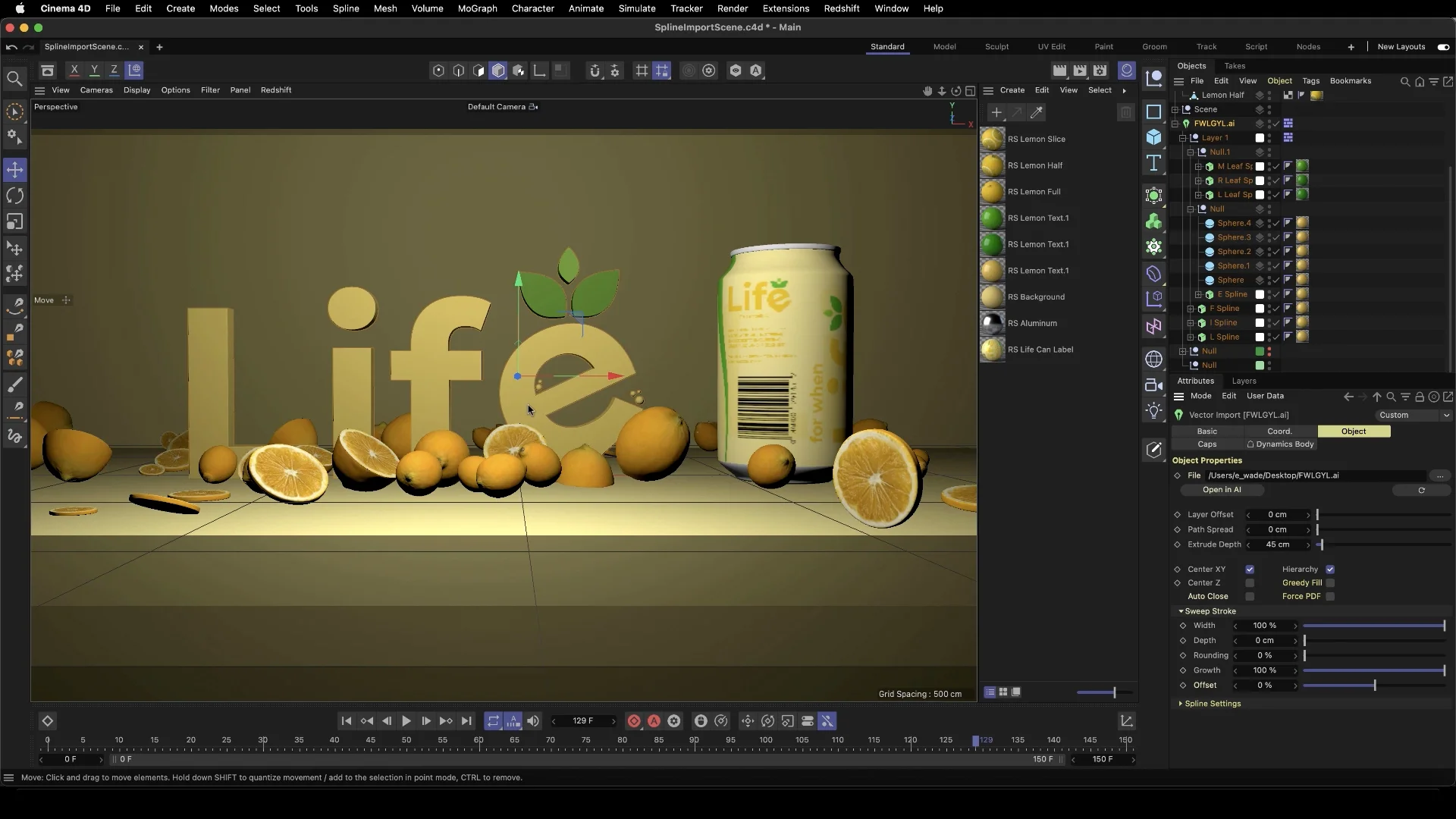Enable the Auto Close checkbox
Screen dimensions: 1456x819
coord(1250,597)
